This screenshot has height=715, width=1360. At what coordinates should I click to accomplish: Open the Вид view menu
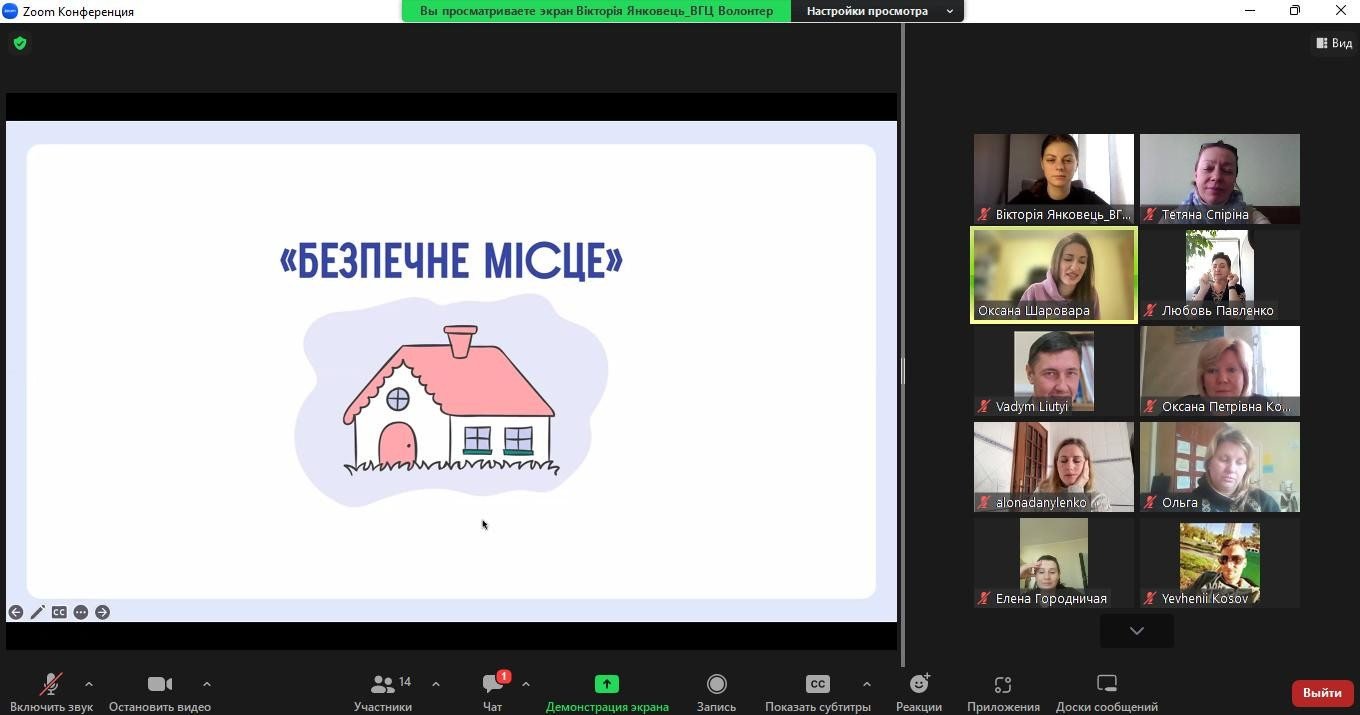(x=1334, y=43)
